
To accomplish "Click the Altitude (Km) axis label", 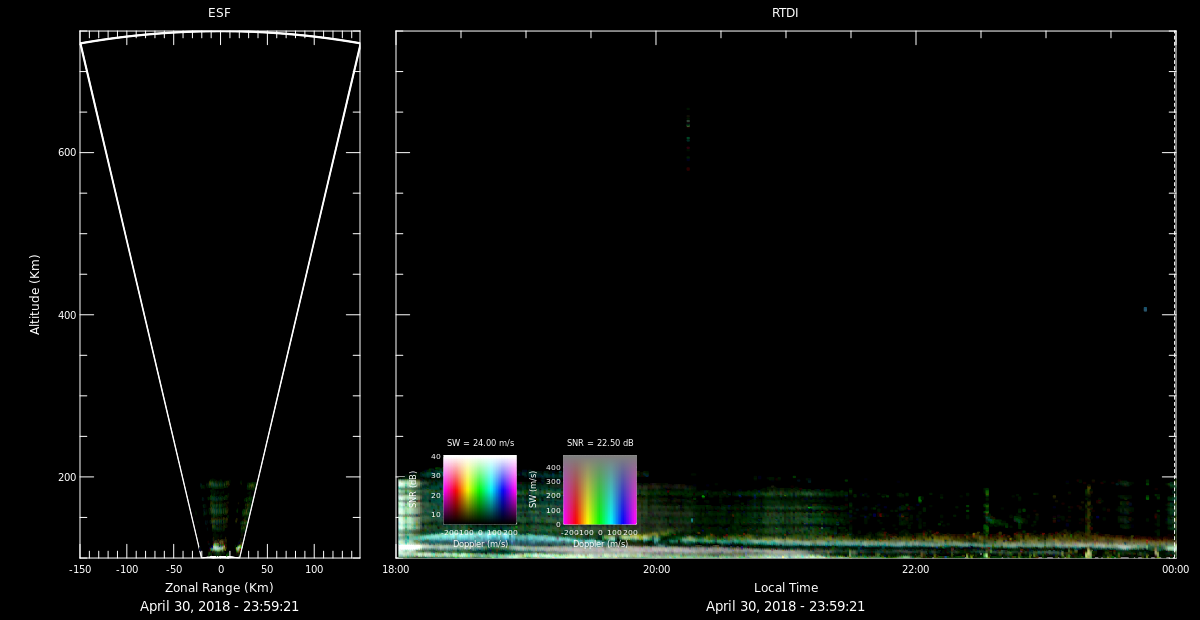I will 36,294.
